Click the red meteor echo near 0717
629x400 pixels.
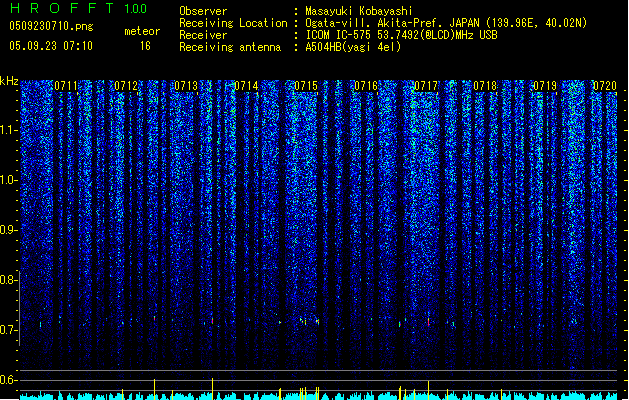(x=428, y=322)
